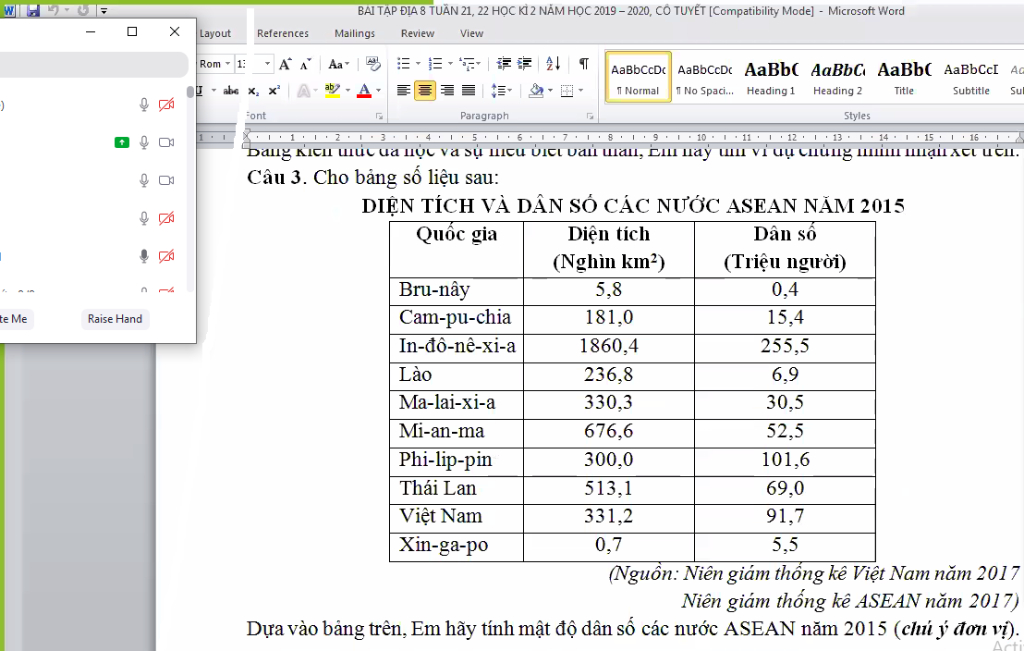Click Decrease Indent icon
The width and height of the screenshot is (1024, 651).
point(504,64)
